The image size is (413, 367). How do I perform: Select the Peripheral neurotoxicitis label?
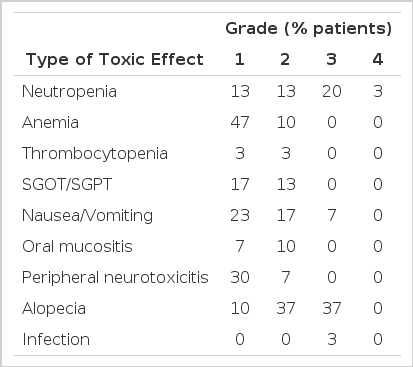click(115, 278)
